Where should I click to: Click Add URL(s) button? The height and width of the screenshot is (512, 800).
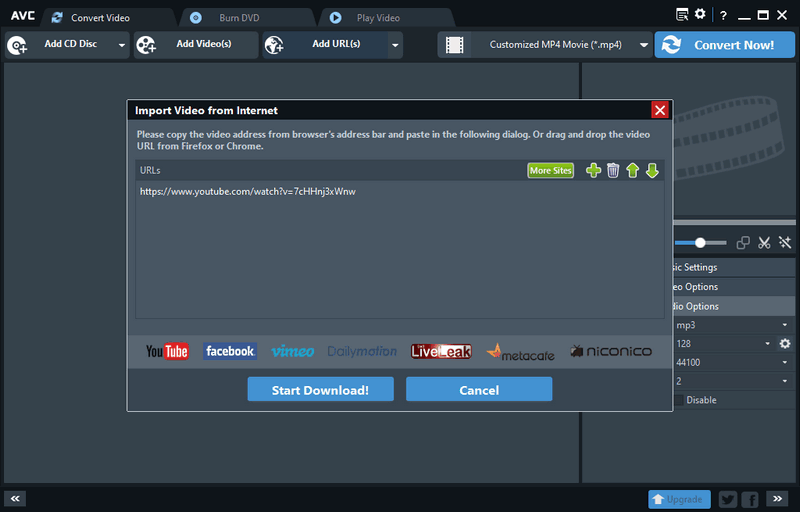pyautogui.click(x=326, y=45)
